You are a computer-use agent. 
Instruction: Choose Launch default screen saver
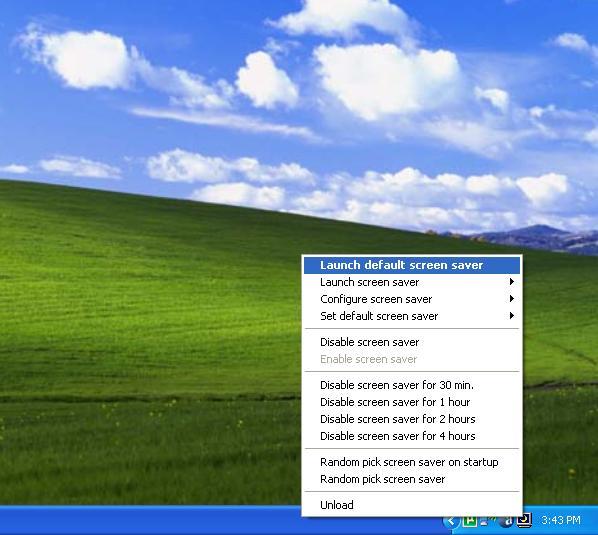pyautogui.click(x=412, y=265)
